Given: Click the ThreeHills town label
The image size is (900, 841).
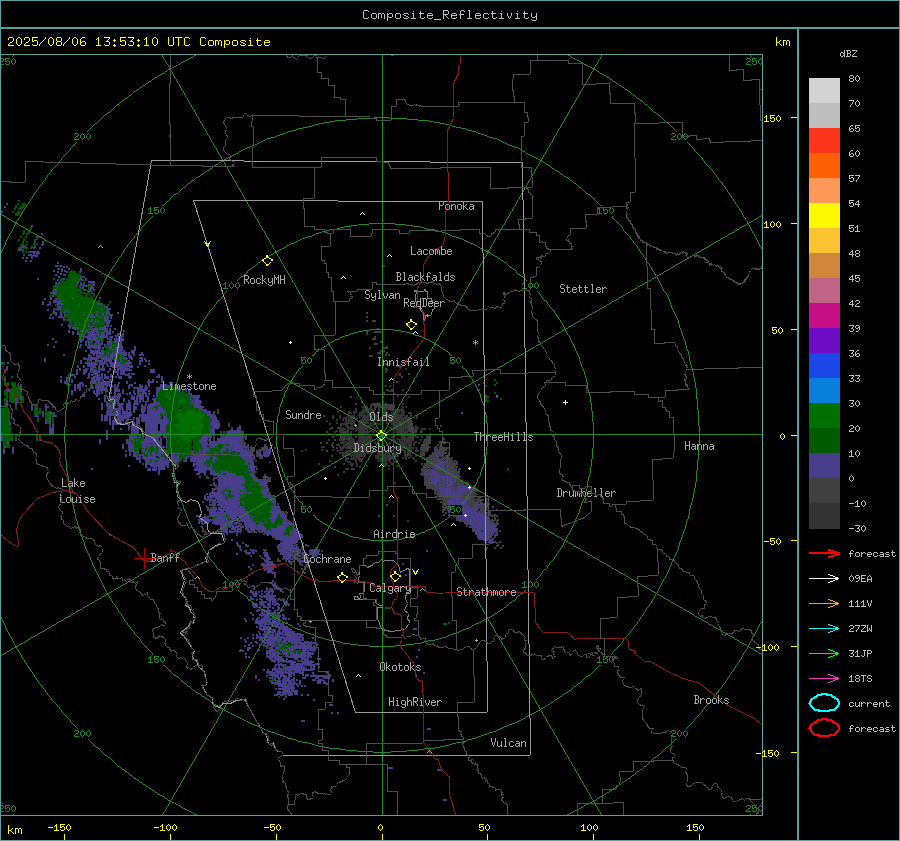Looking at the screenshot, I should click(x=503, y=437).
